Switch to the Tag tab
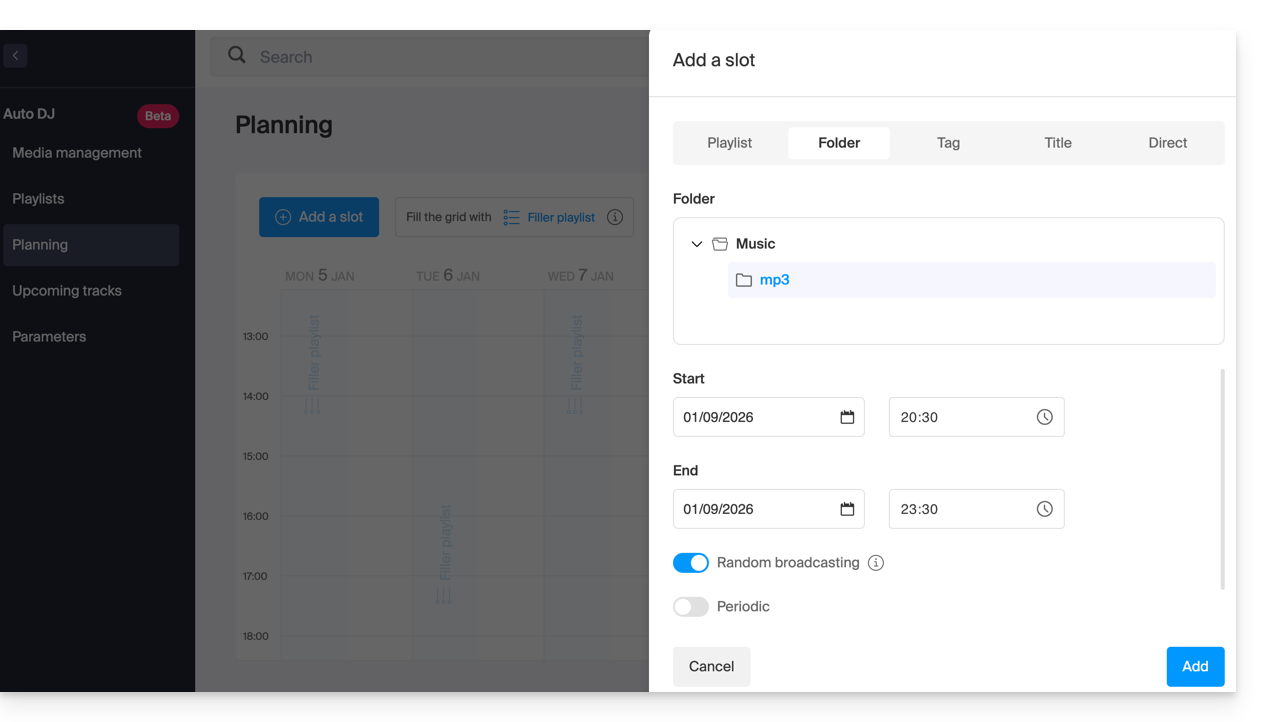This screenshot has height=722, width=1266. (948, 143)
